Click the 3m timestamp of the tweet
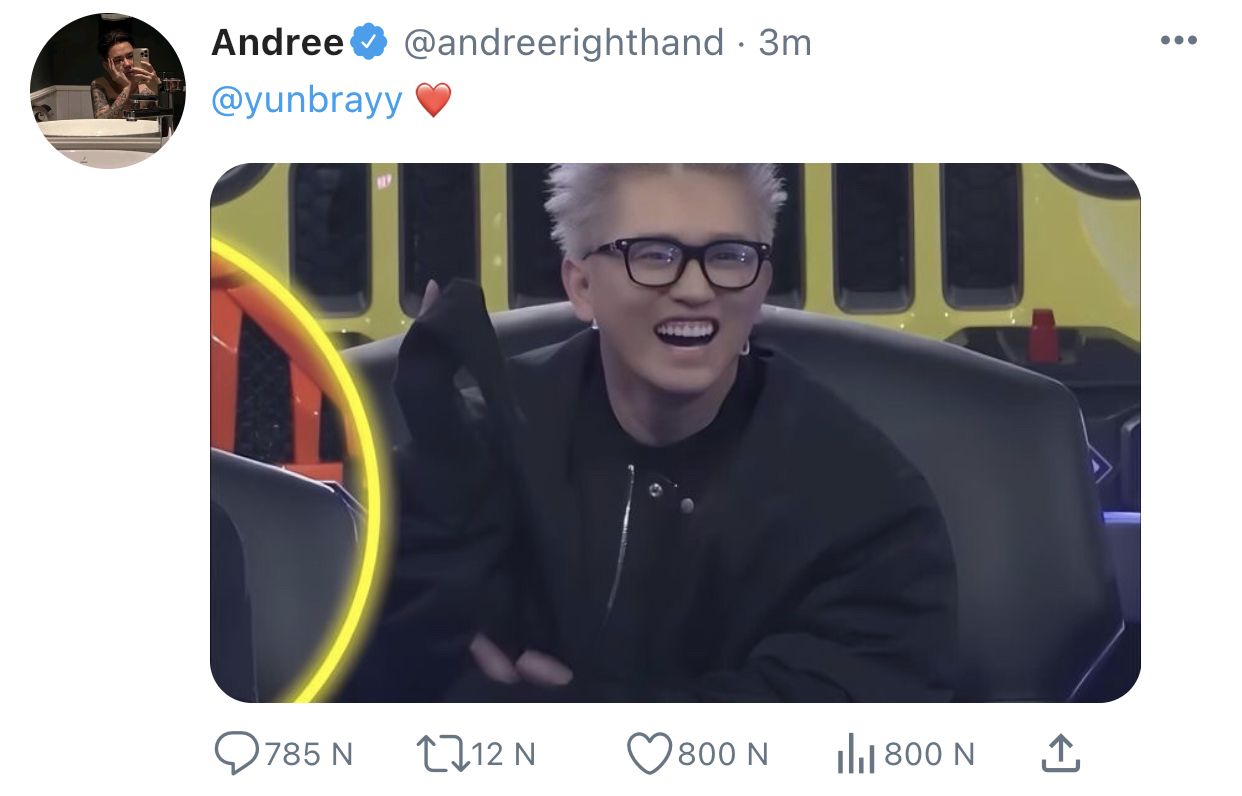 pos(785,42)
